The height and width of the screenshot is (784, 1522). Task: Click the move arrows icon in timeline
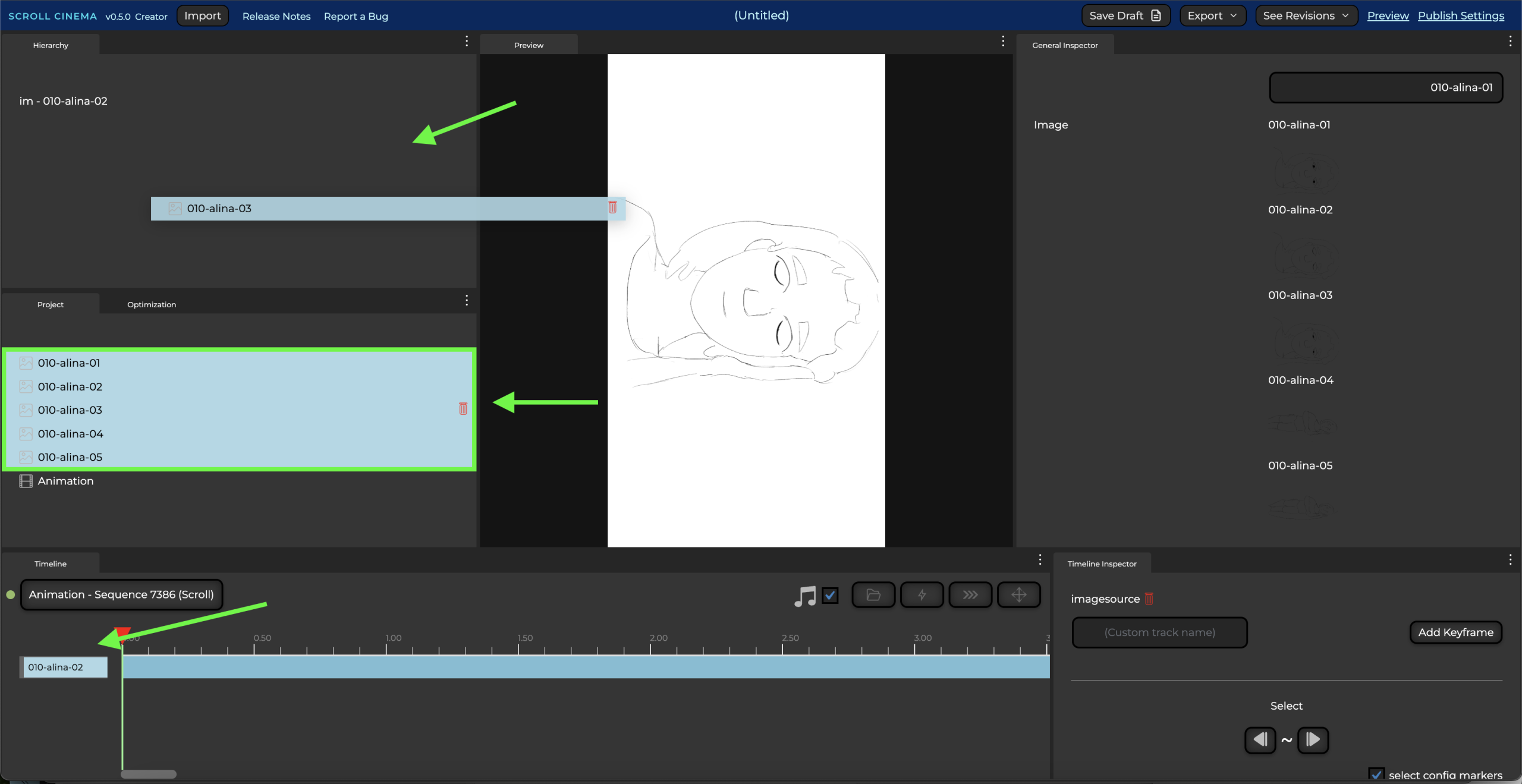coord(1018,595)
